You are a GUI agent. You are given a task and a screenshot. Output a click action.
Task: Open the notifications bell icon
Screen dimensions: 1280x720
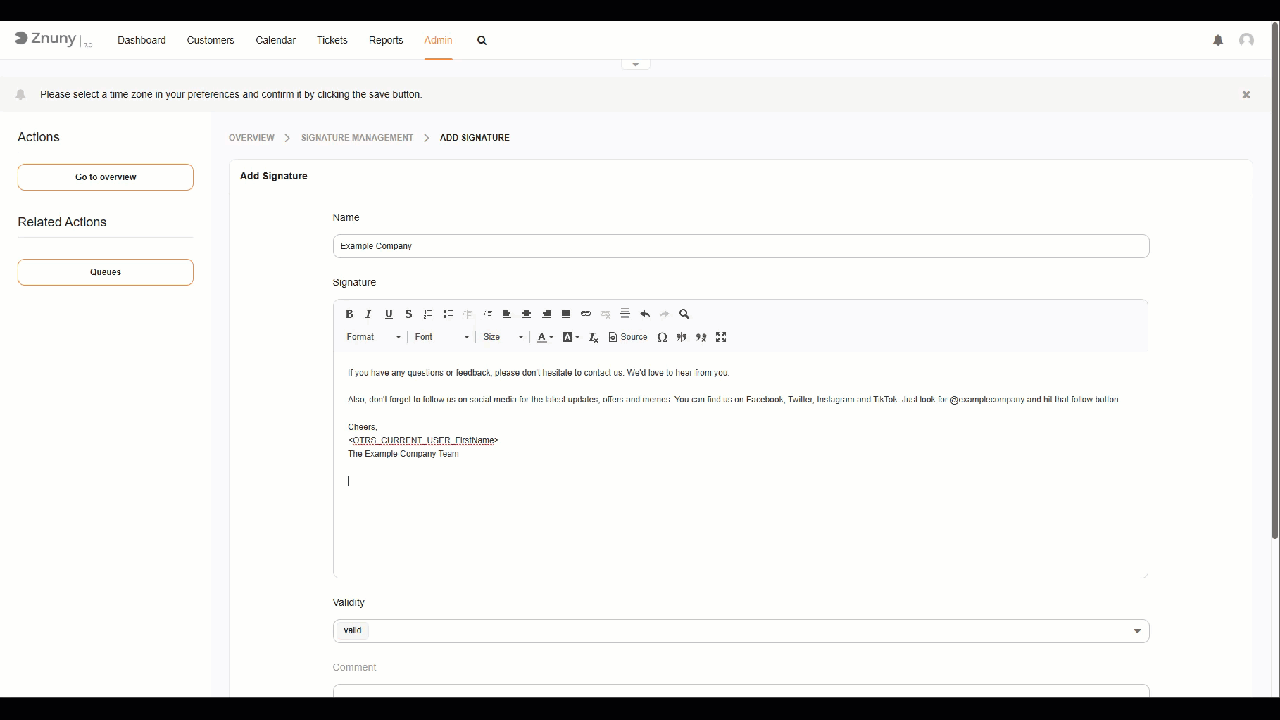pyautogui.click(x=1218, y=40)
